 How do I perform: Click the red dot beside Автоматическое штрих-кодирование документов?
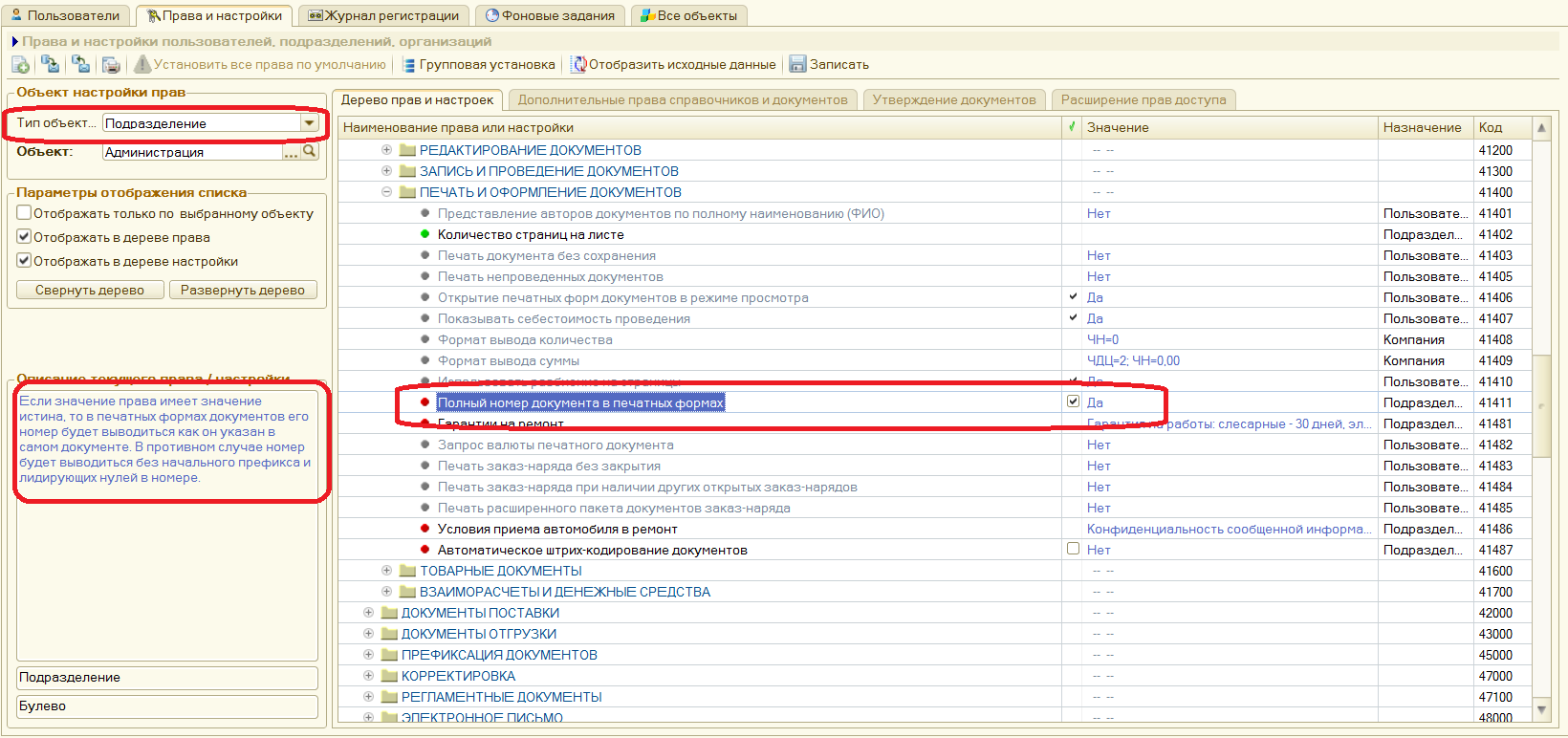pyautogui.click(x=425, y=550)
